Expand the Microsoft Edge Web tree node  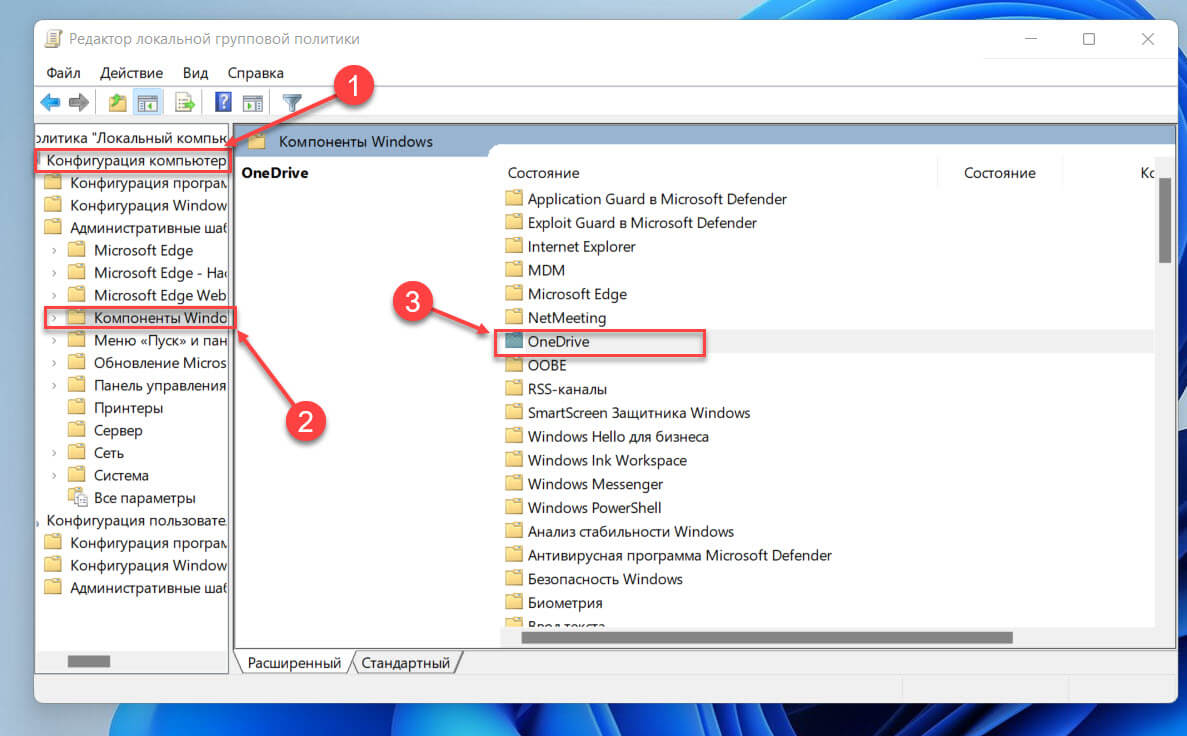tap(54, 295)
